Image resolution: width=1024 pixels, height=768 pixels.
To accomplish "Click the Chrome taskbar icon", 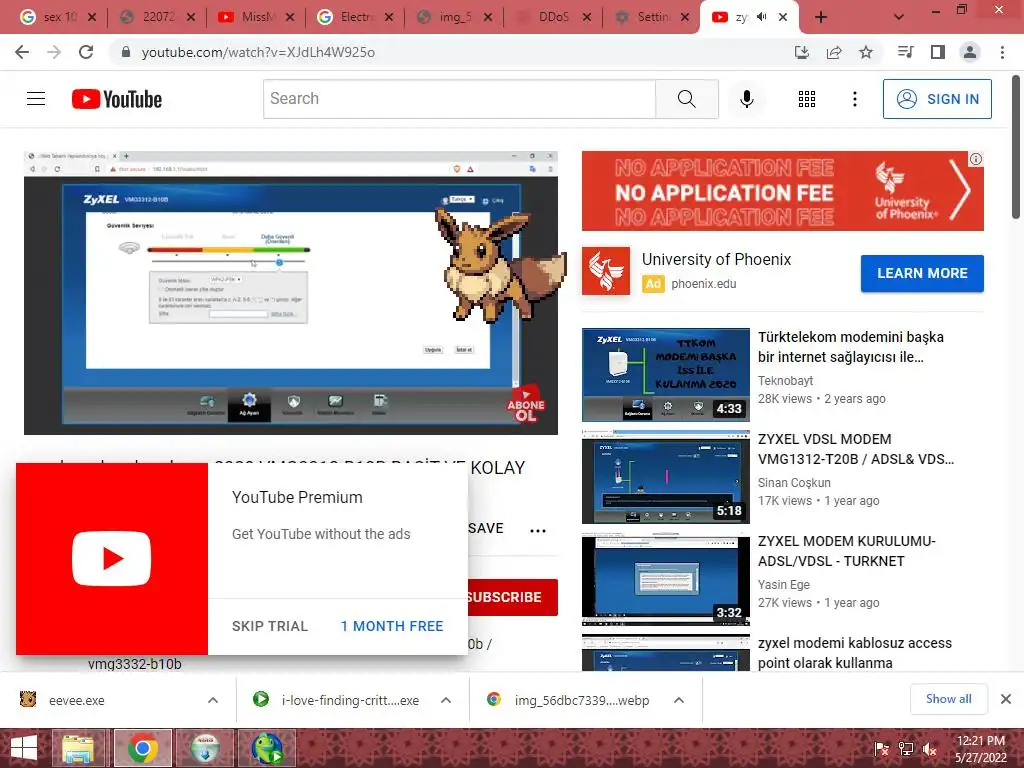I will pyautogui.click(x=143, y=748).
